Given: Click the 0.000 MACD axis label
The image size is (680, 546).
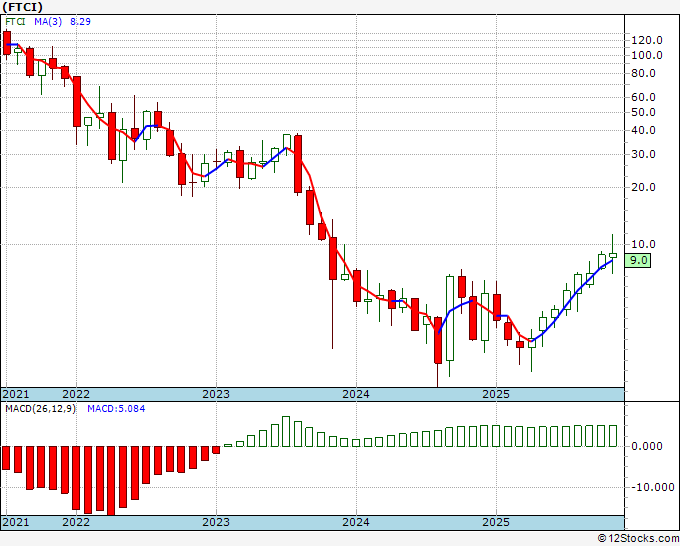Looking at the screenshot, I should [x=647, y=446].
